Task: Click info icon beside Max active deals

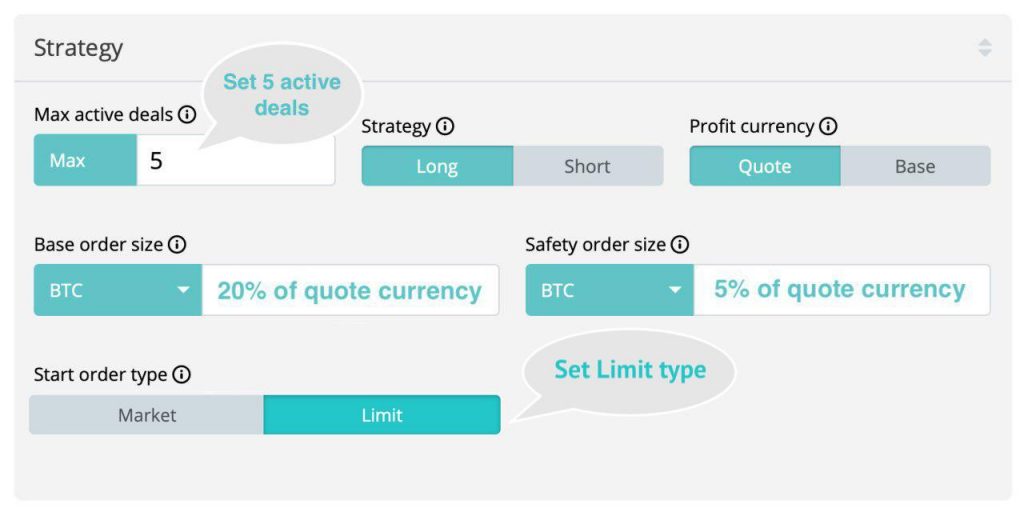Action: pyautogui.click(x=187, y=115)
